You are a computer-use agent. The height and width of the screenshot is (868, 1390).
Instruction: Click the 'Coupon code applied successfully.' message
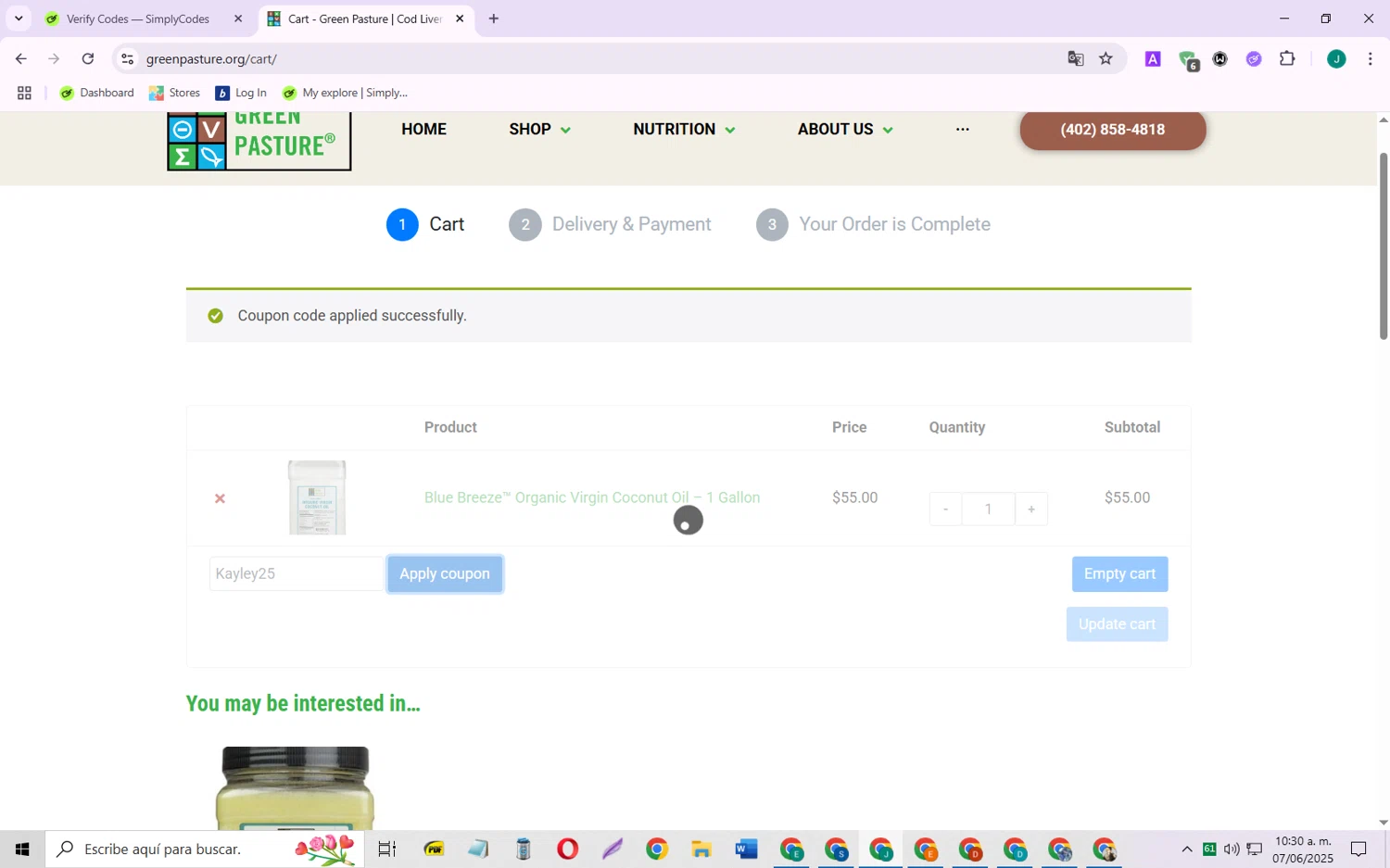(x=352, y=316)
